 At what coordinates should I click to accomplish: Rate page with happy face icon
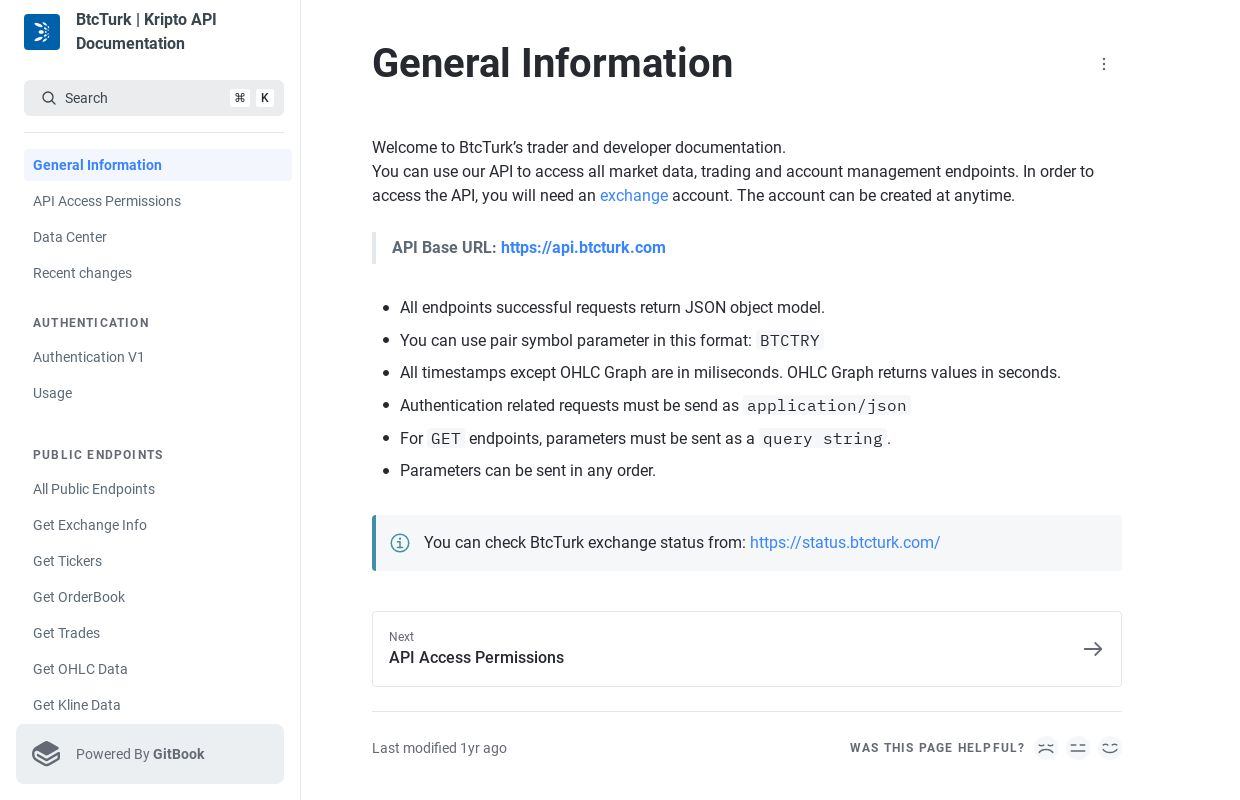point(1110,748)
